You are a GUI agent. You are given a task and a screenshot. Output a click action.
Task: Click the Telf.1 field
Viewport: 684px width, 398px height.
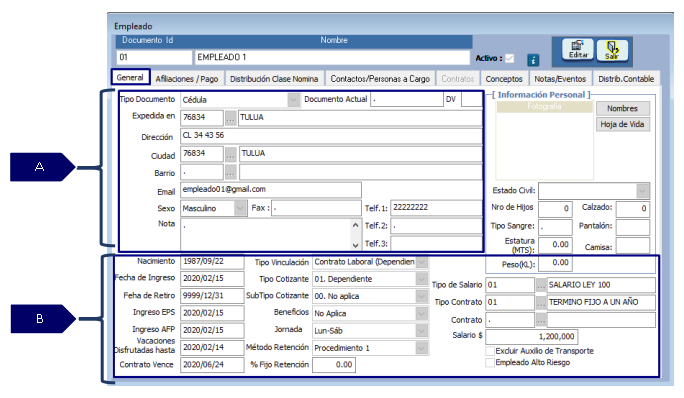coord(436,208)
